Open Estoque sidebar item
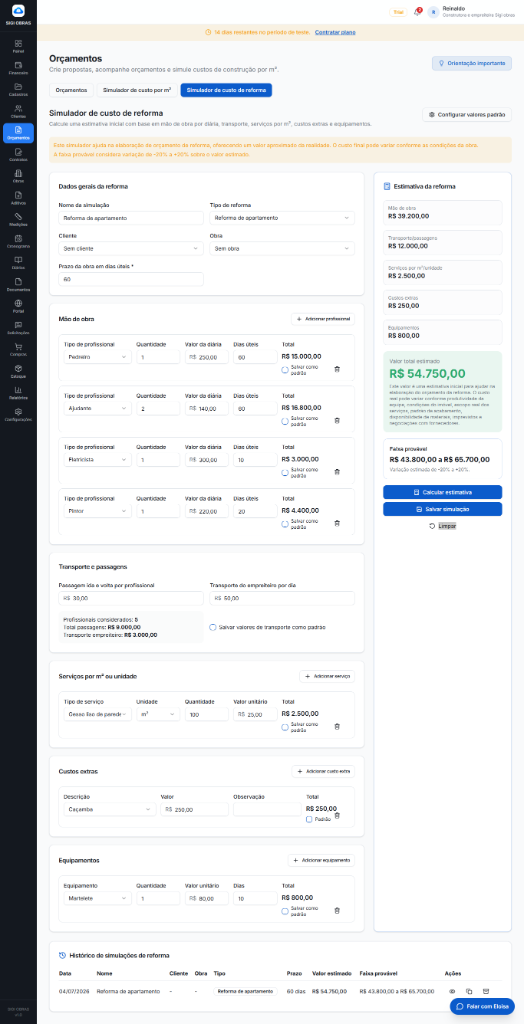Screen dimensions: 524x1024 point(18,371)
